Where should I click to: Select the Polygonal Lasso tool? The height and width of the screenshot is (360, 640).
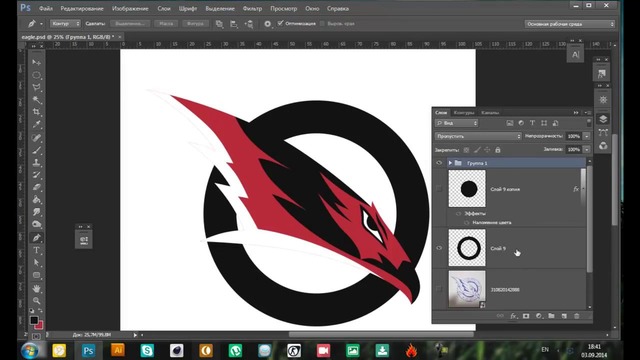[36, 87]
